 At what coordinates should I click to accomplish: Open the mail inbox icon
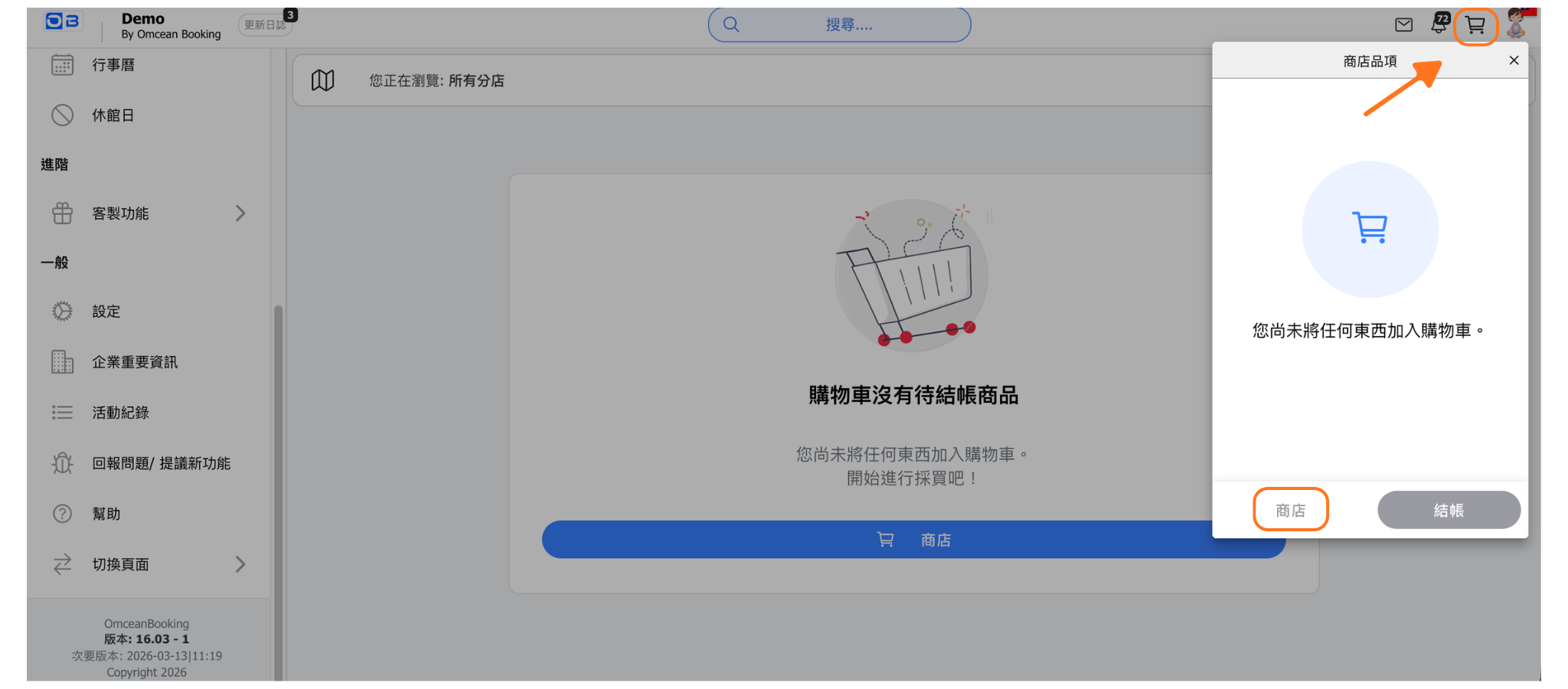(1403, 25)
